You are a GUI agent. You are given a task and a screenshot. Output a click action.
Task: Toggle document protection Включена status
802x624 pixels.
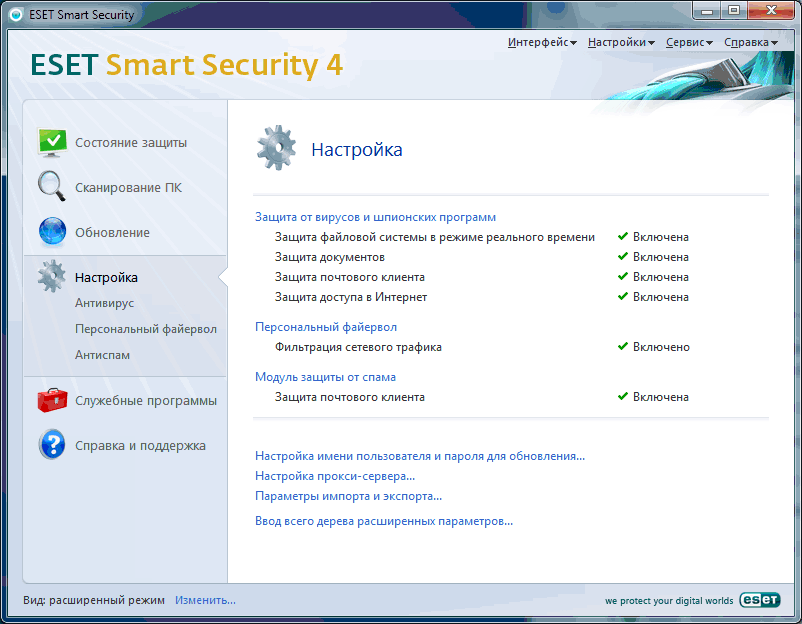(x=660, y=257)
